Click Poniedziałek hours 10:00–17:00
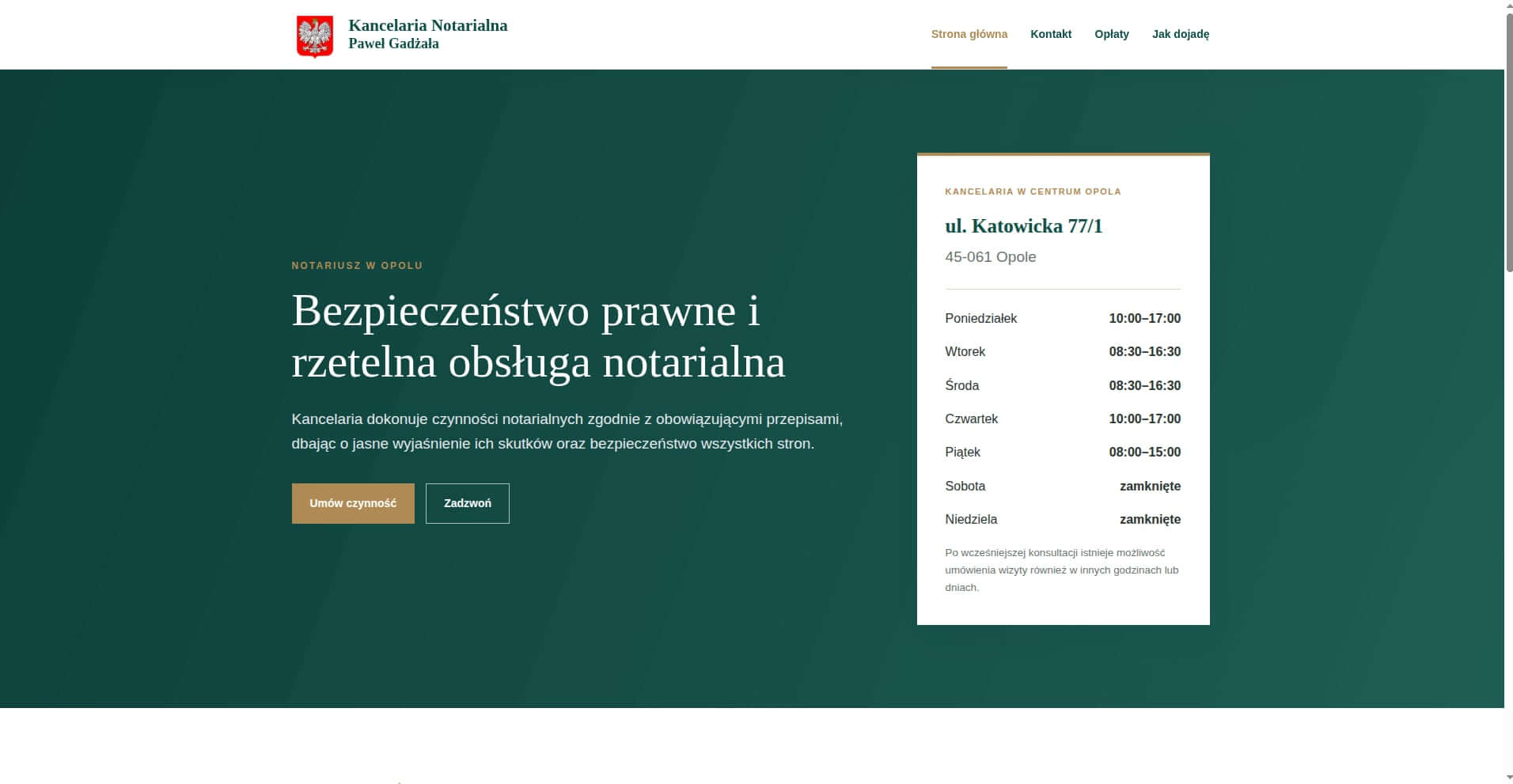This screenshot has width=1513, height=784. click(1144, 318)
